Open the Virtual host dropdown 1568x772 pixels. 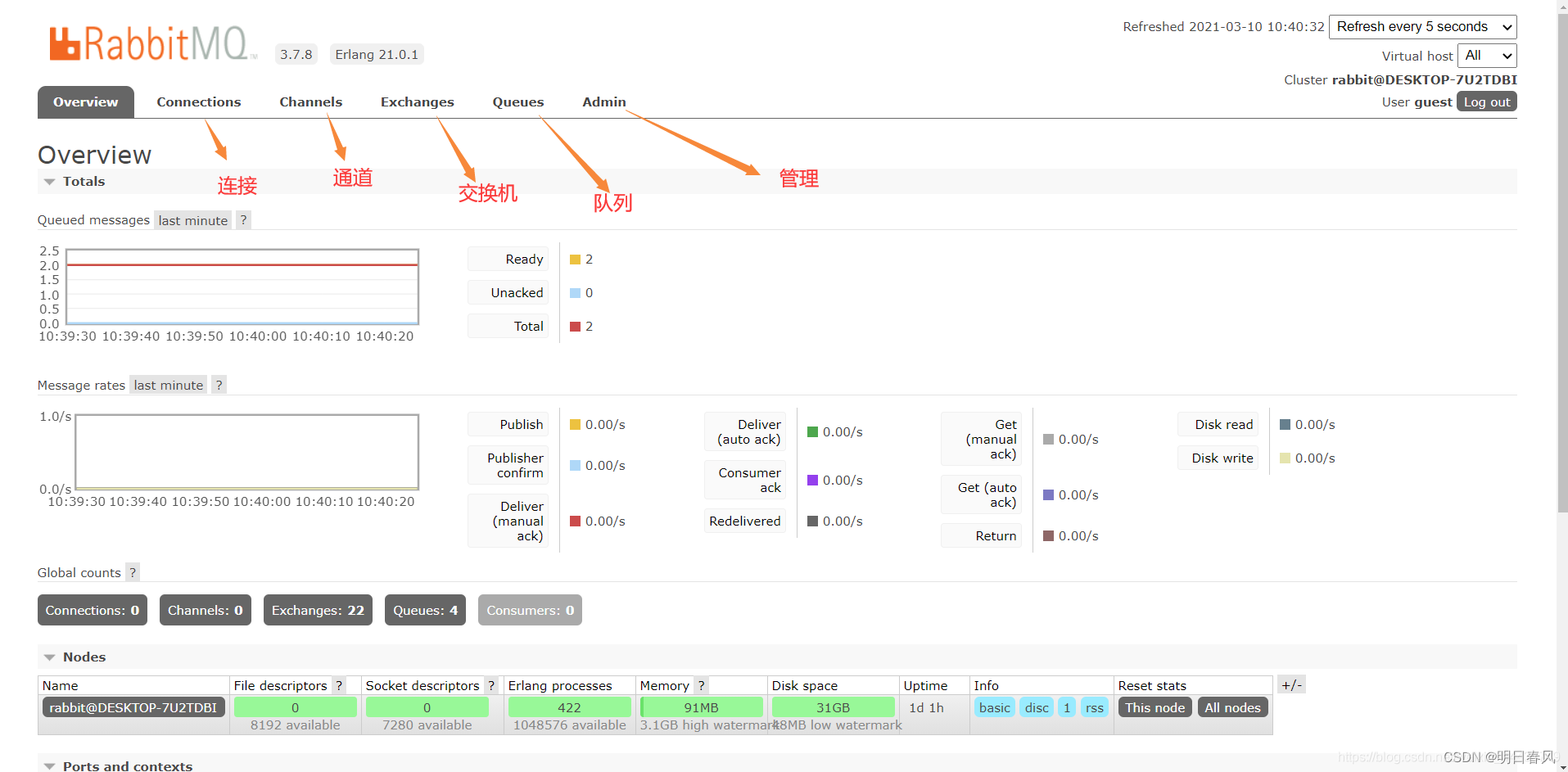point(1487,56)
